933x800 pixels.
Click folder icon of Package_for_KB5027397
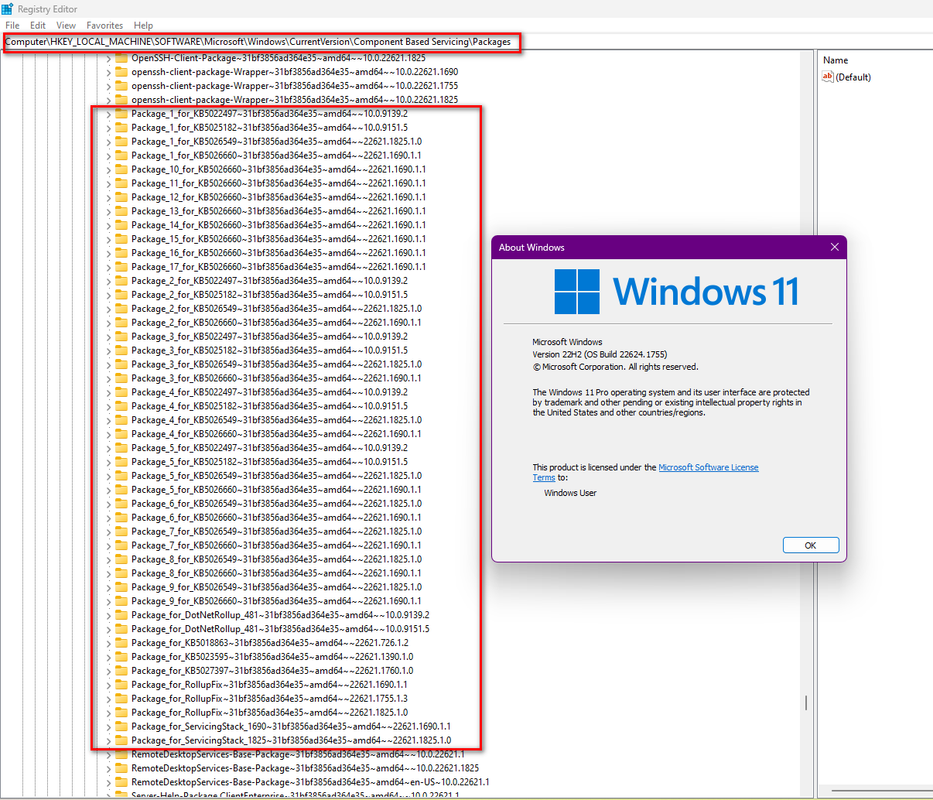pos(121,671)
